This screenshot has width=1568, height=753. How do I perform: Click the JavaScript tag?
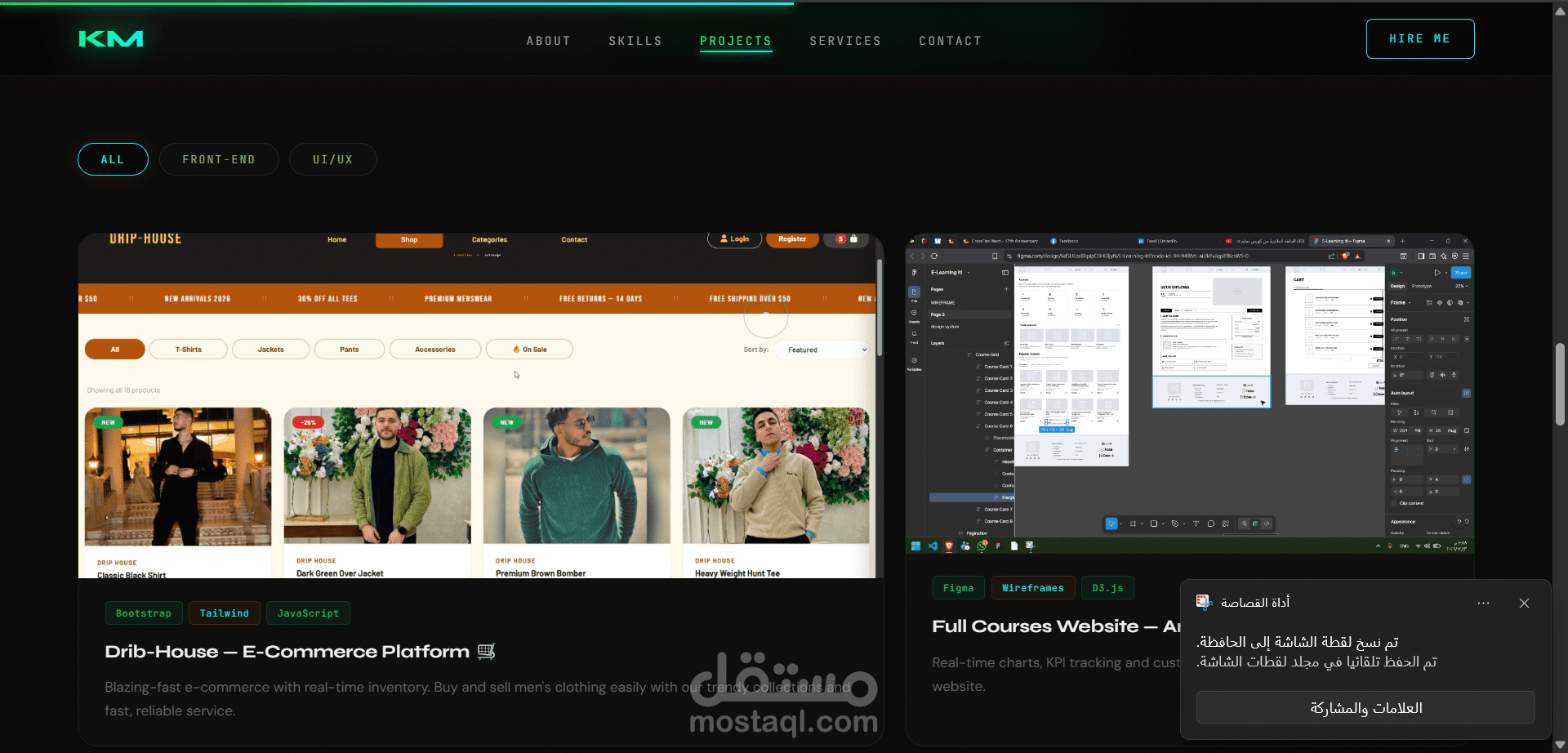click(308, 613)
